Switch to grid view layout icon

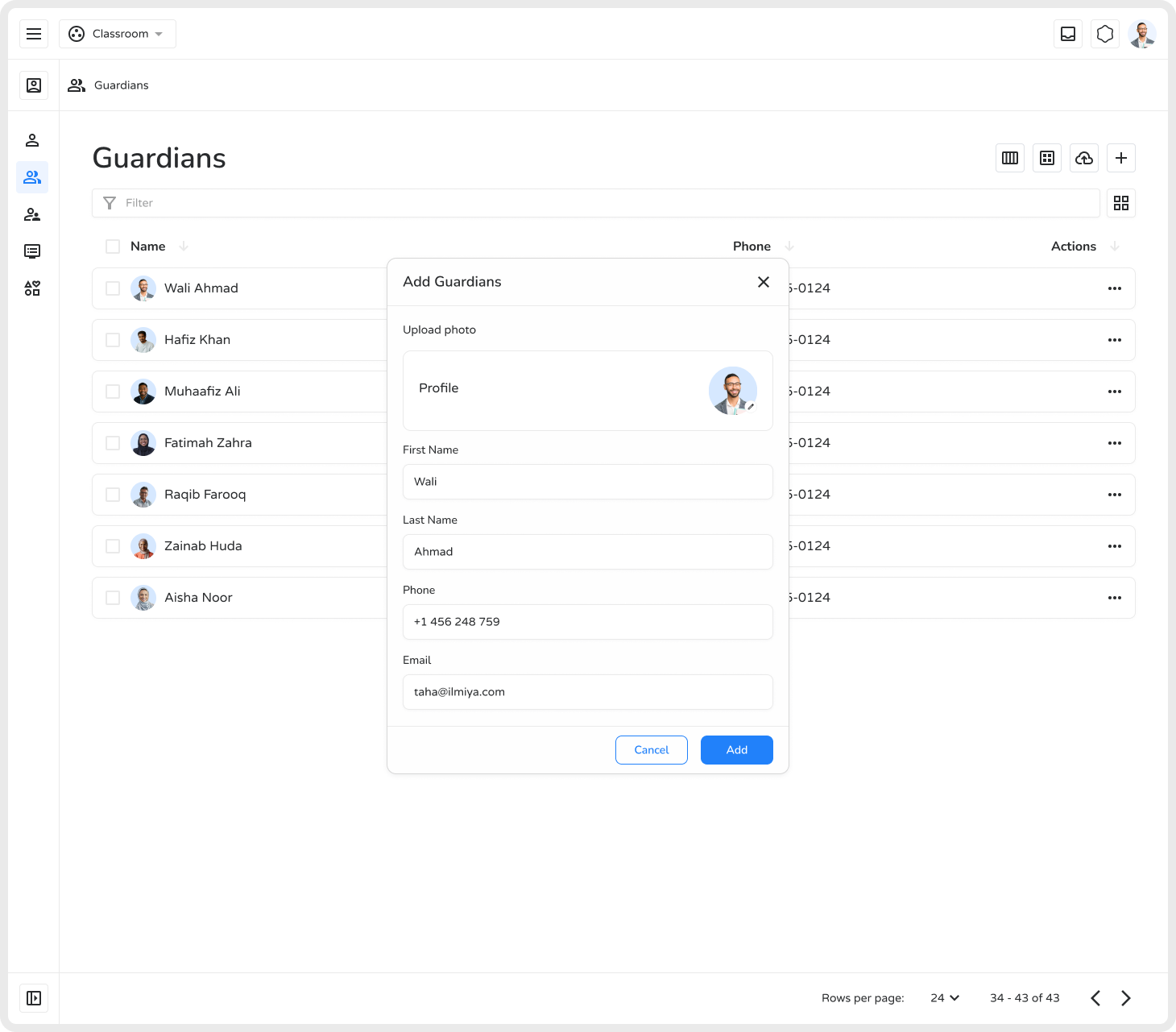click(x=1121, y=203)
